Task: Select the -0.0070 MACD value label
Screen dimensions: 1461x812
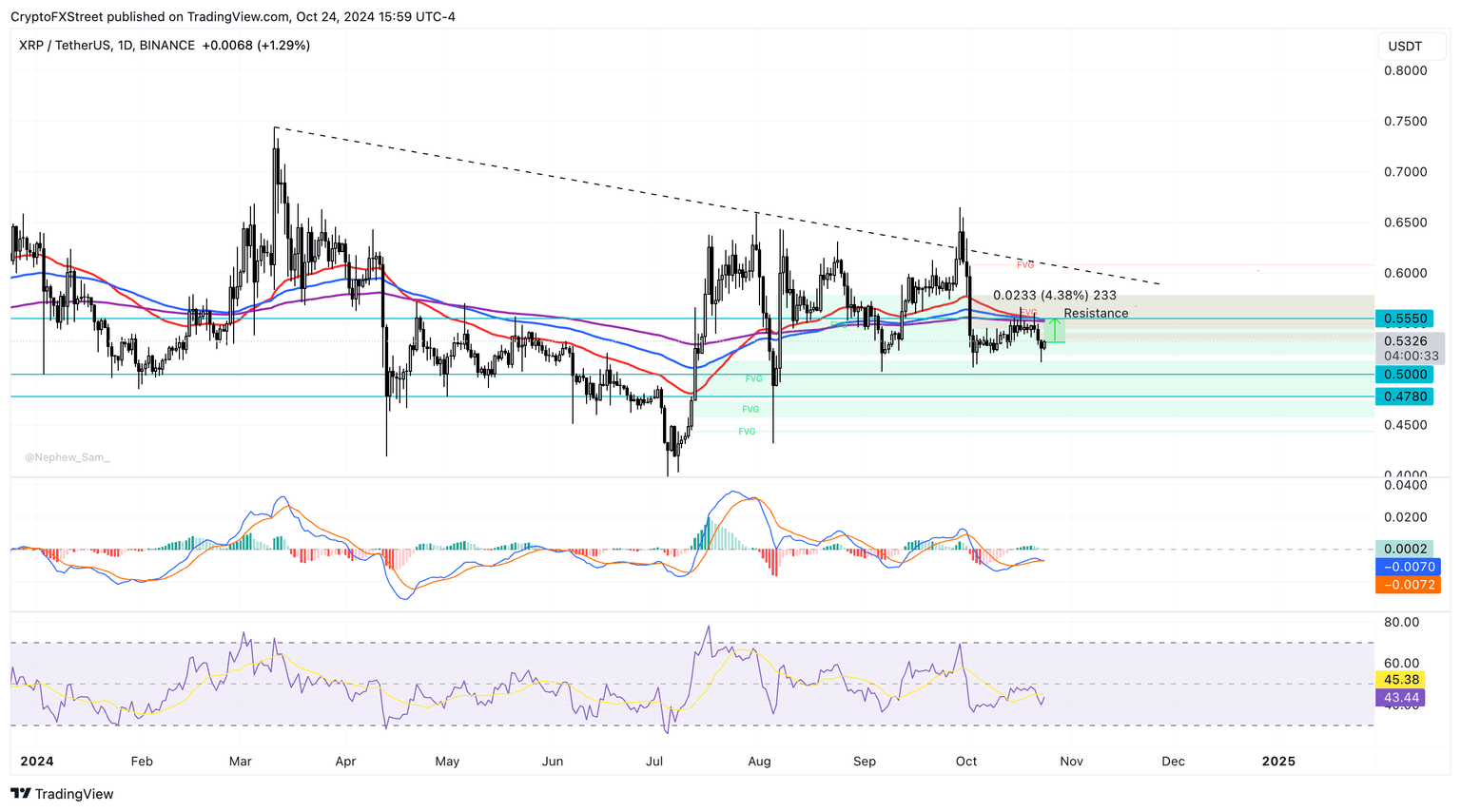Action: pyautogui.click(x=1408, y=566)
